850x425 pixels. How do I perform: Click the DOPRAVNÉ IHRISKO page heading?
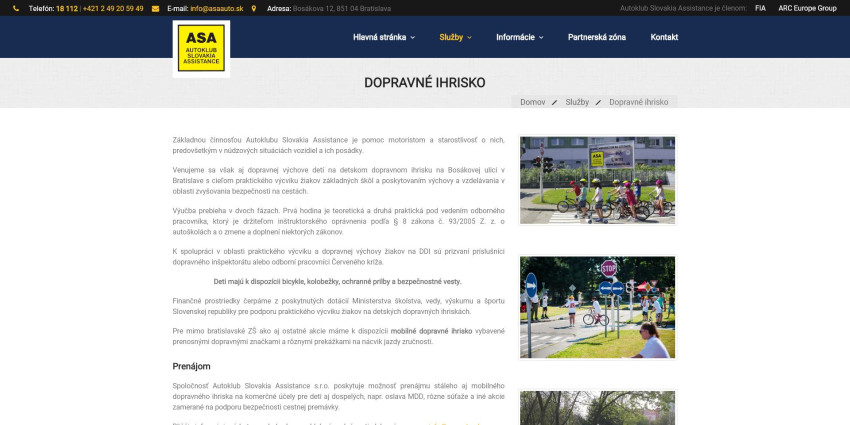tap(424, 83)
